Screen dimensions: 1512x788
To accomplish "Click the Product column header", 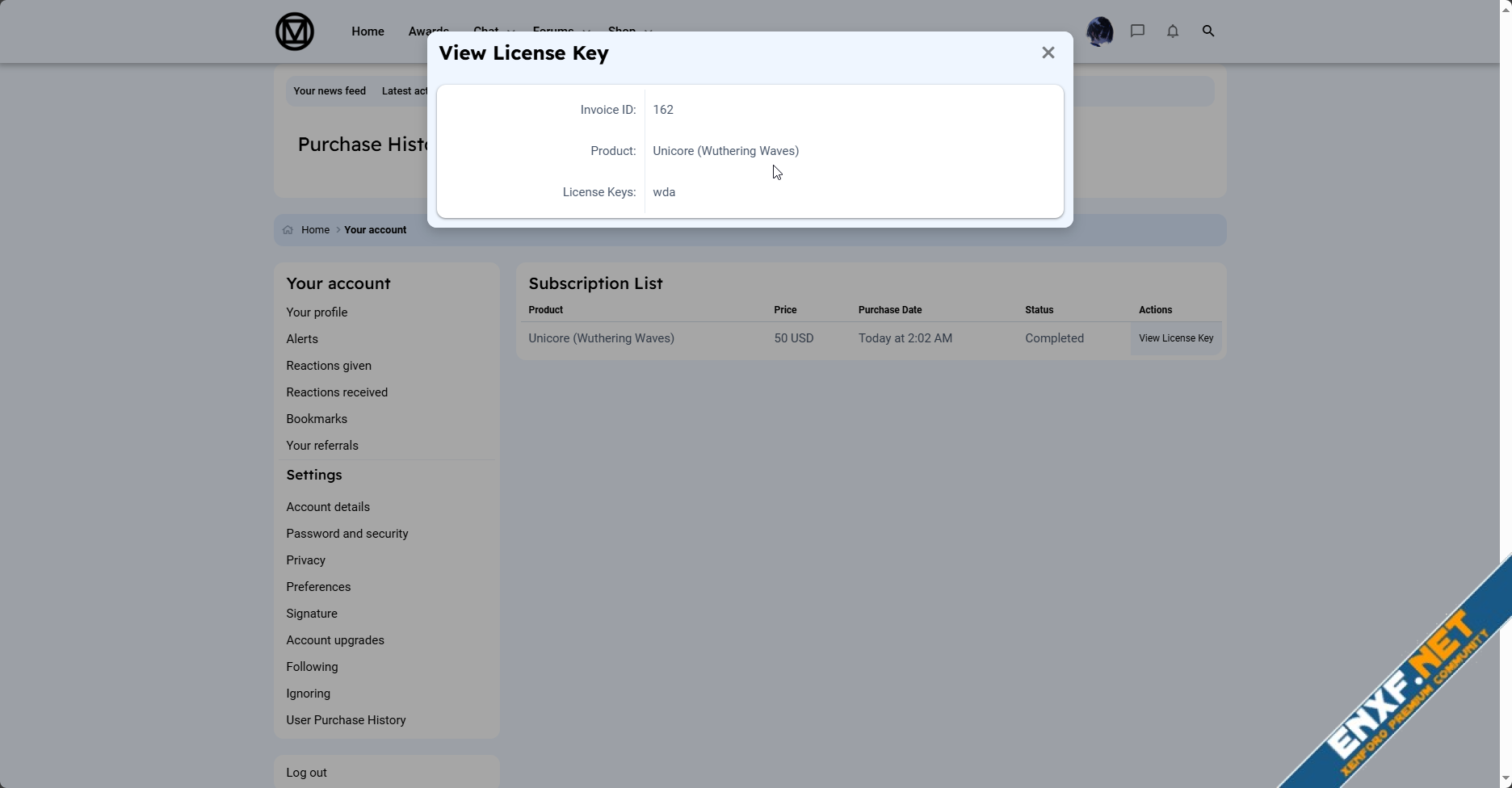I will coord(546,310).
